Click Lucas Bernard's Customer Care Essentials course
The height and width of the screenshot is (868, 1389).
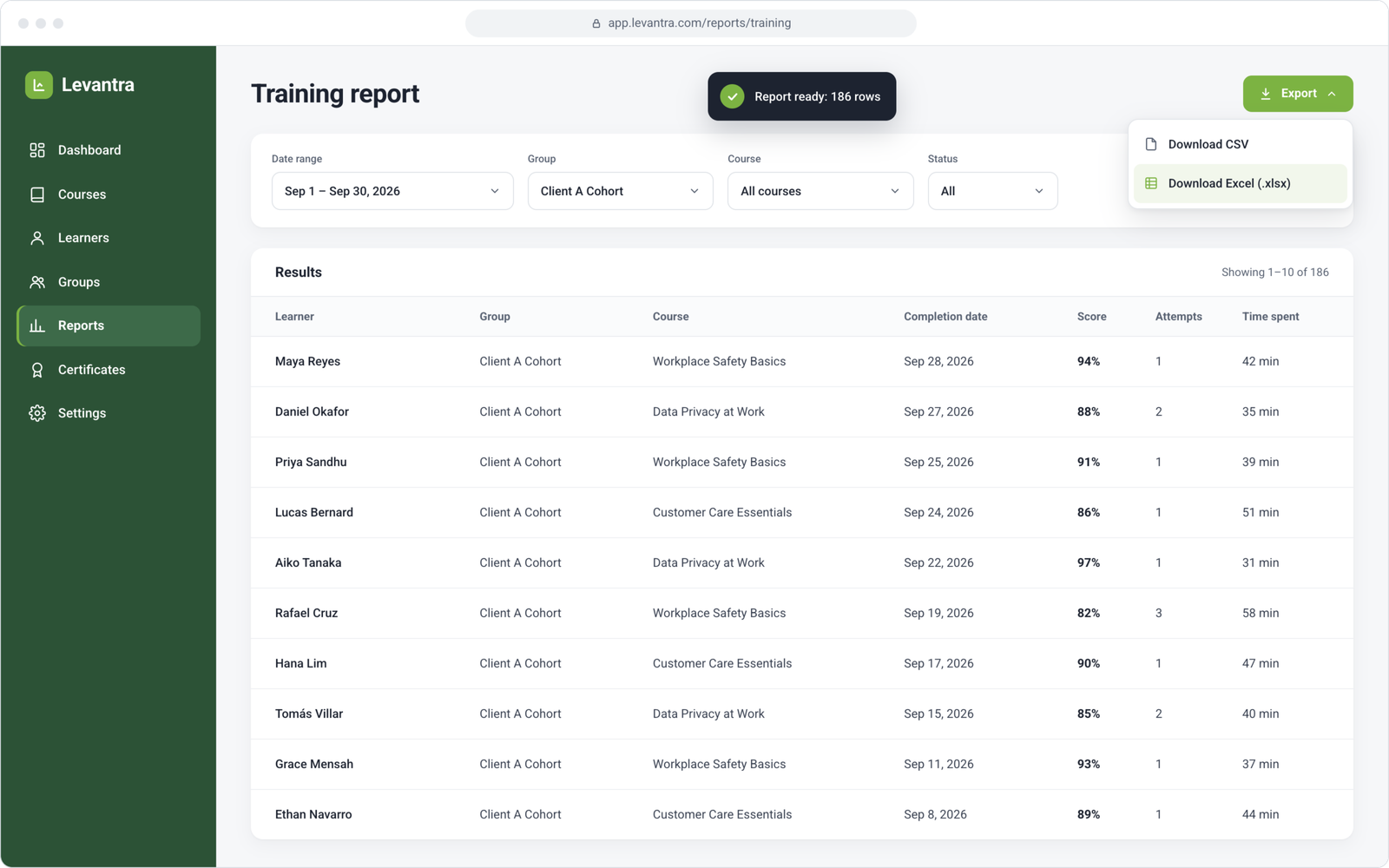coord(722,513)
